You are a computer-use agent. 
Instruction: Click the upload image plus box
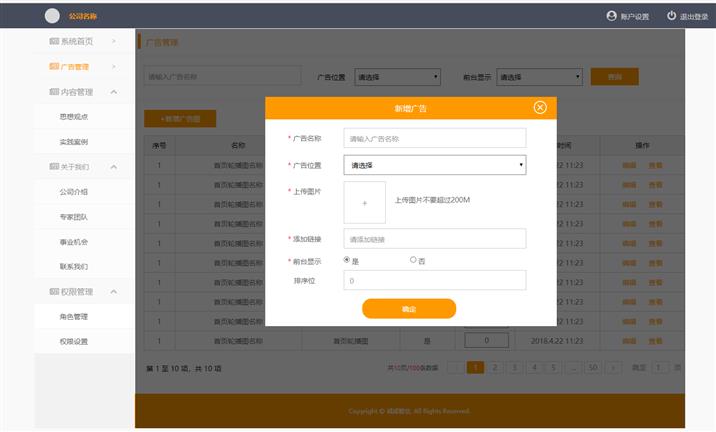(364, 202)
